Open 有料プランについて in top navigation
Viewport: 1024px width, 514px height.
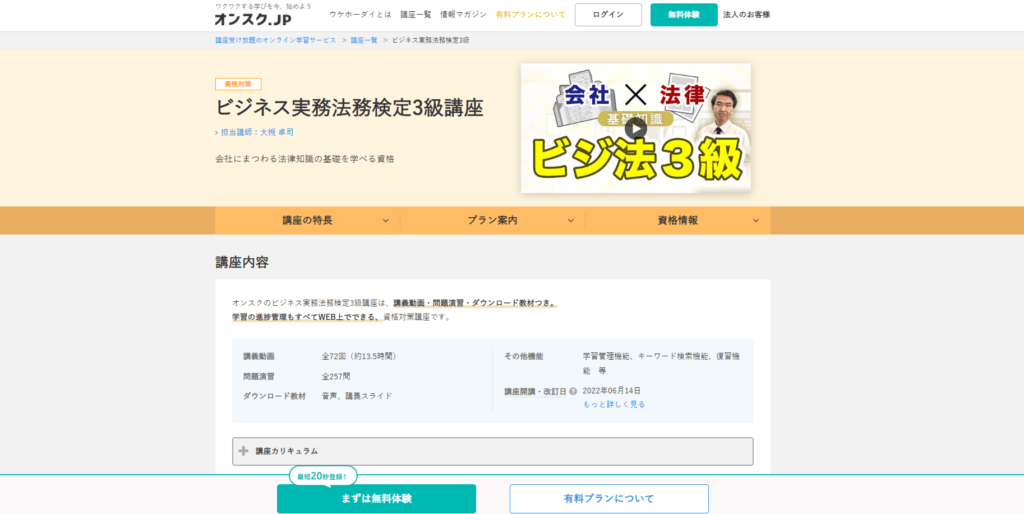tap(530, 14)
